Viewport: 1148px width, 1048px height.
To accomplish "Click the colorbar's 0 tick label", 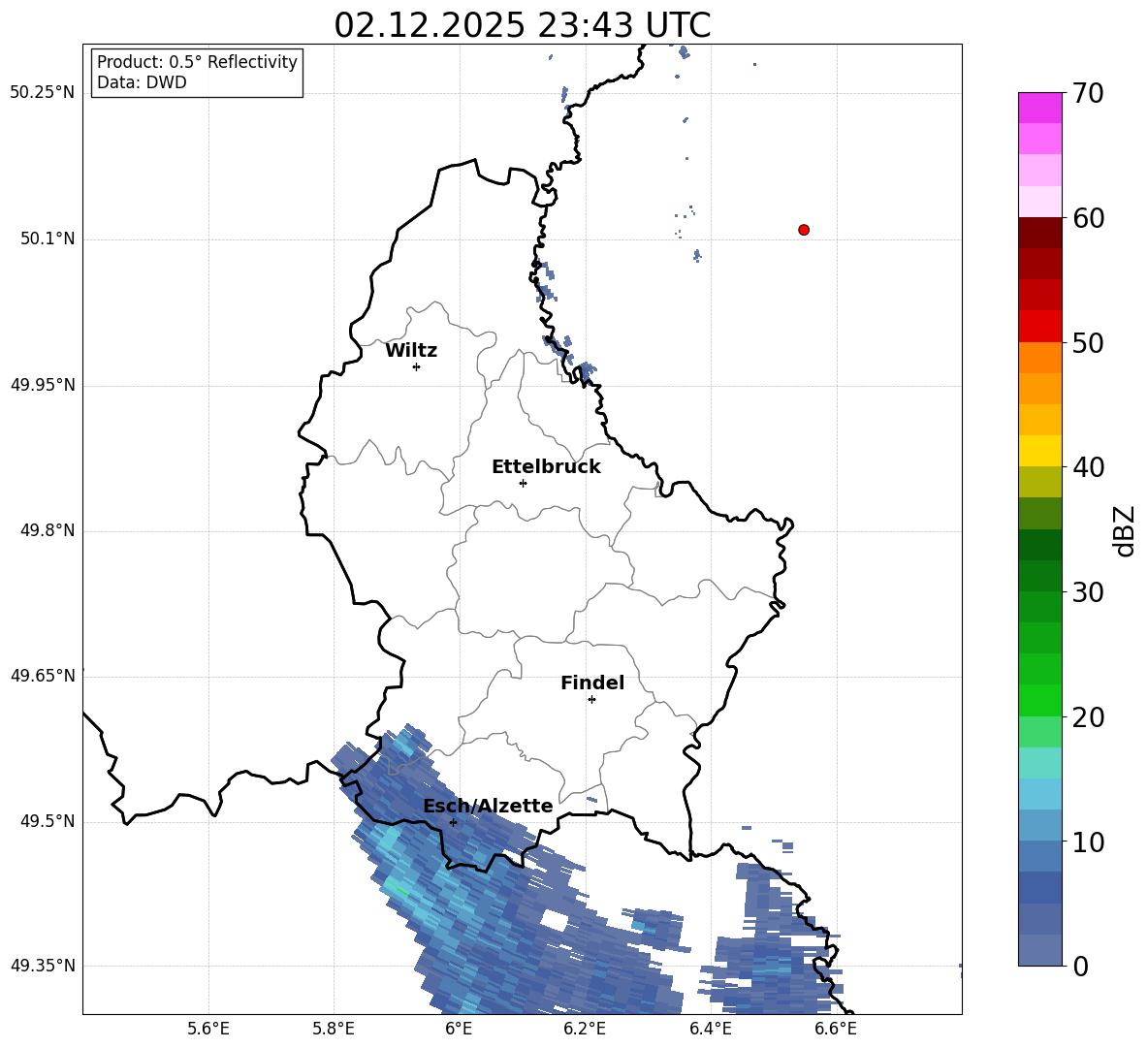I will point(1080,966).
